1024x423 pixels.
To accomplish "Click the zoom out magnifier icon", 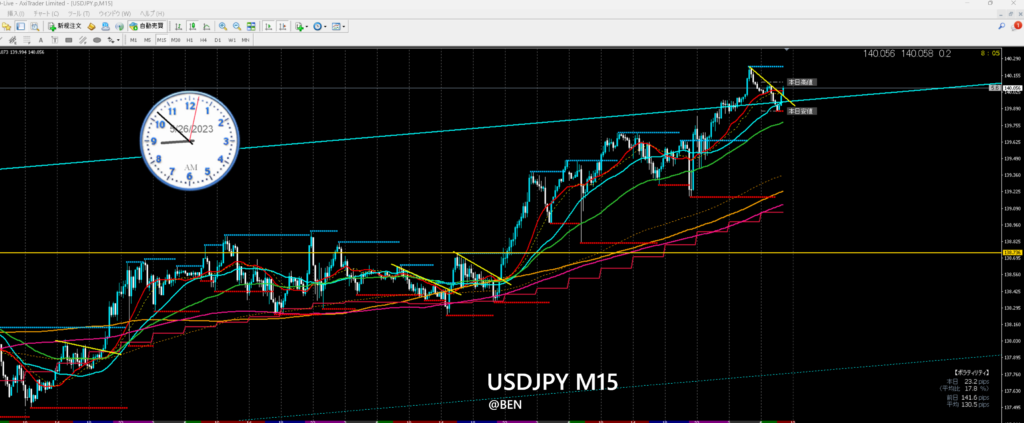I will coord(236,26).
